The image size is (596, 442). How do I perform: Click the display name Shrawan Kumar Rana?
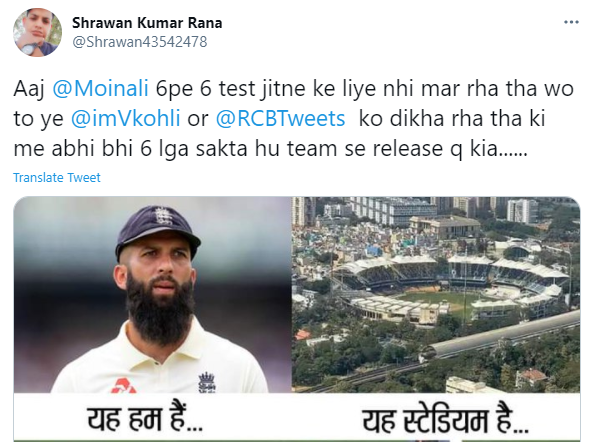[x=147, y=23]
